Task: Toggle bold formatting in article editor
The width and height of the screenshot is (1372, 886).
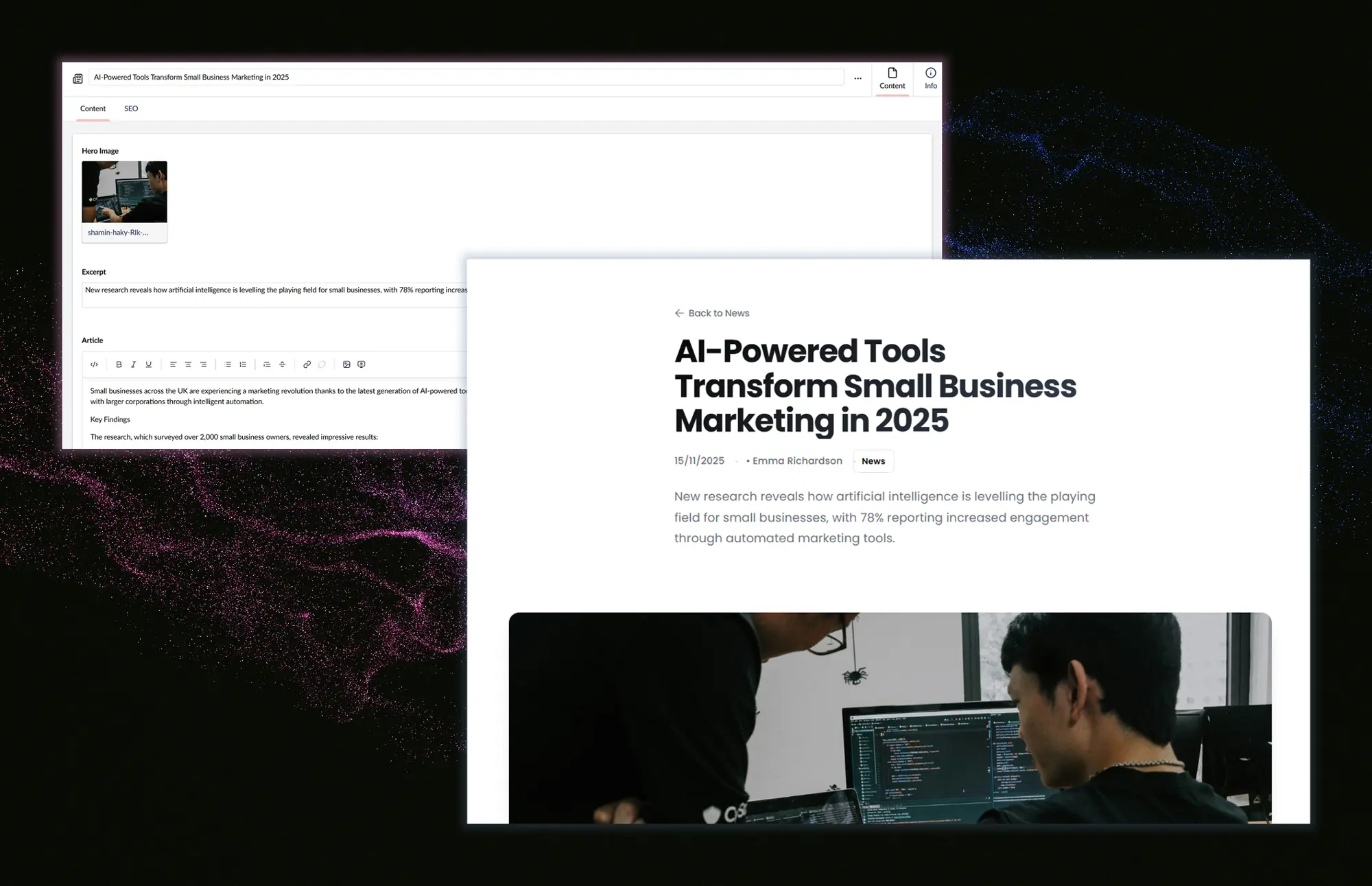Action: tap(119, 364)
